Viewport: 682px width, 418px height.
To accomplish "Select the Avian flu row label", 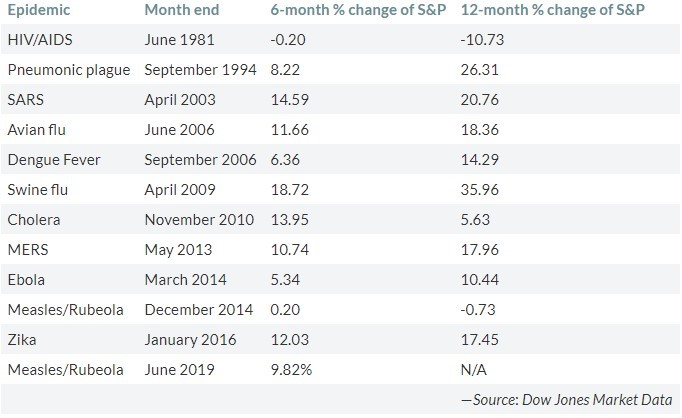I will click(x=36, y=130).
